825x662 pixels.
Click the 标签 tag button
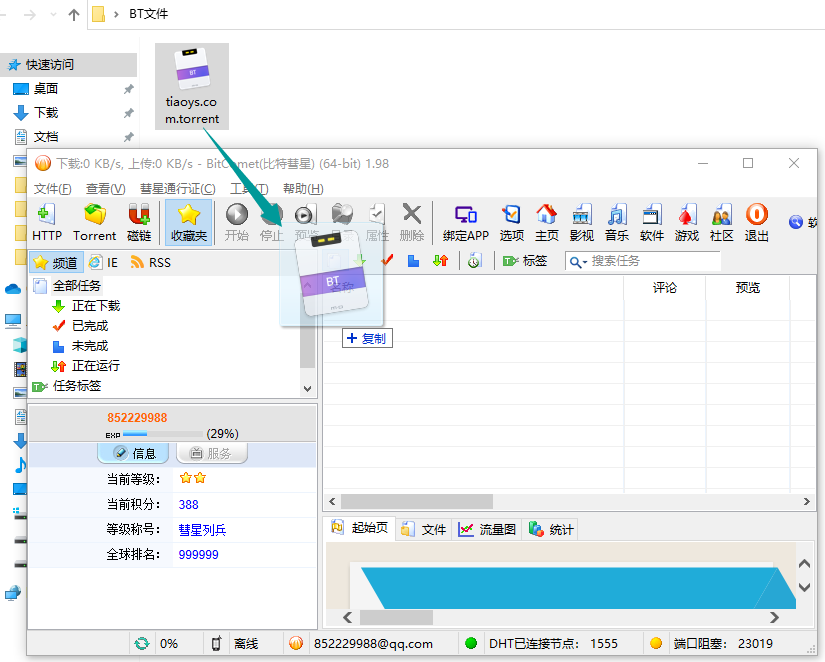525,260
